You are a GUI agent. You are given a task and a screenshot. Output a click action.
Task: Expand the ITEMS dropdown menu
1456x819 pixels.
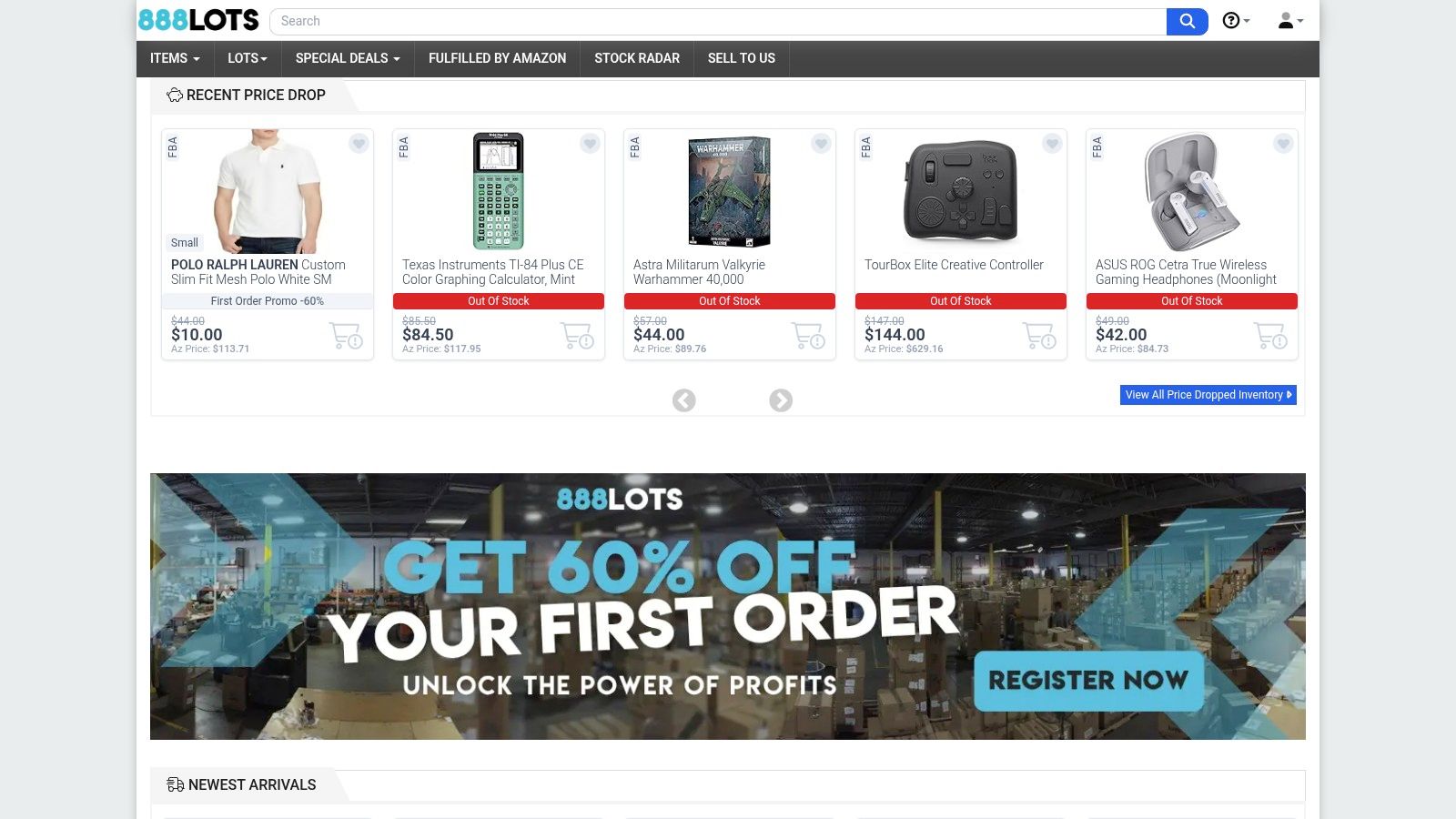(175, 58)
